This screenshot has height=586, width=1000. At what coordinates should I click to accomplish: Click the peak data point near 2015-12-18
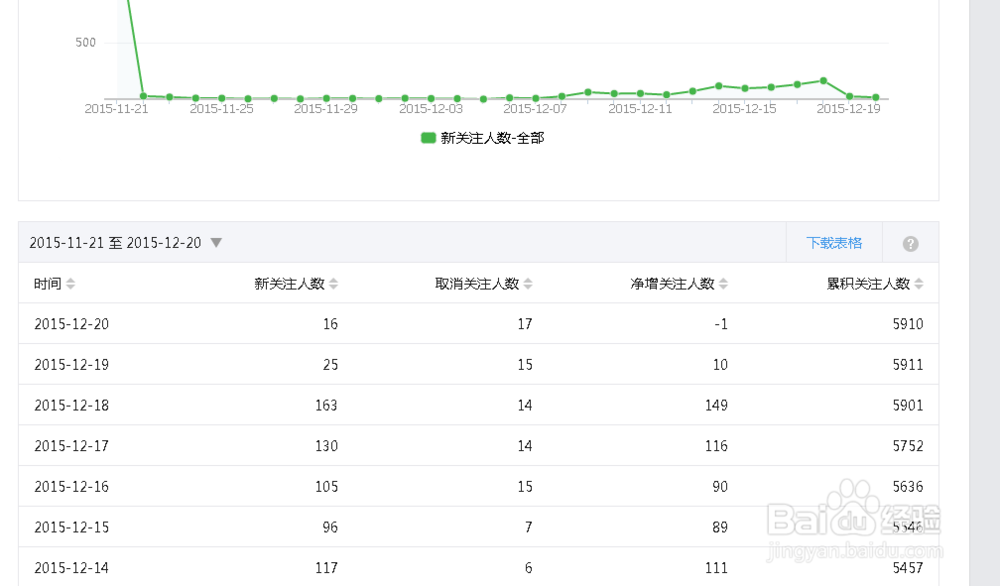point(822,79)
